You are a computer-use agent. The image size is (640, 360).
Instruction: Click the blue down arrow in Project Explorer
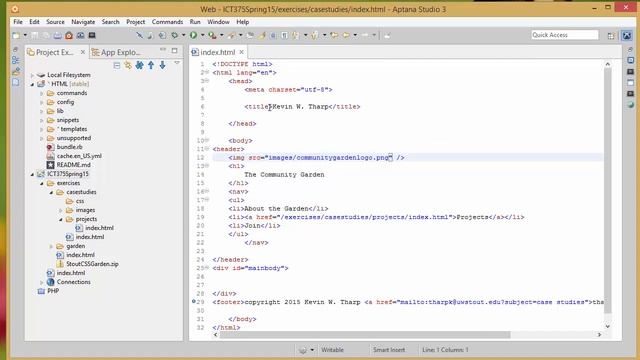[162, 65]
